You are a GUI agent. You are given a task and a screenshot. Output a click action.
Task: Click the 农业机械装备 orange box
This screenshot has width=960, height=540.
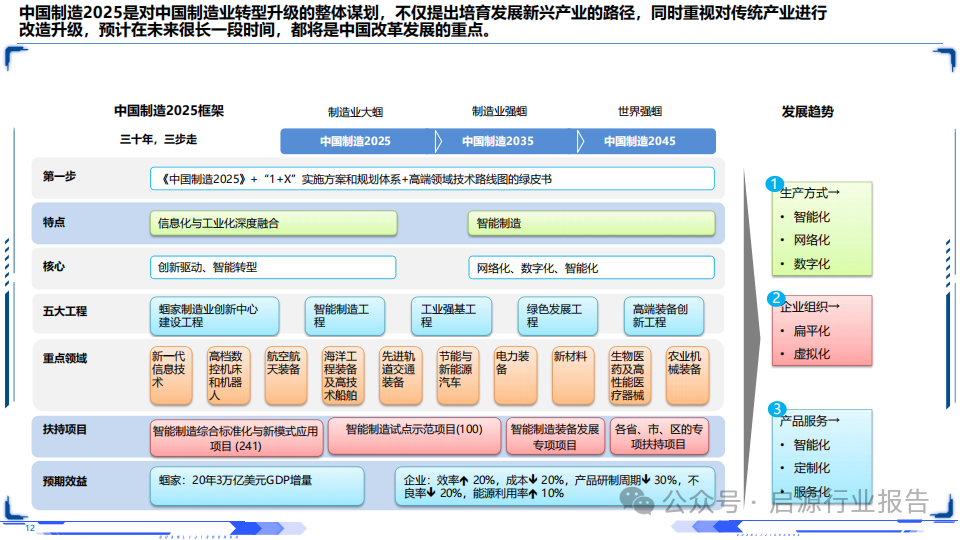[x=688, y=376]
